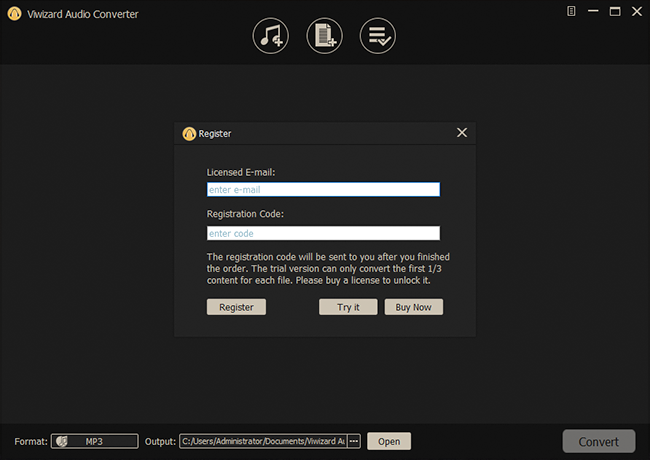This screenshot has width=650, height=460.
Task: Close the Register dialog
Action: tap(462, 133)
